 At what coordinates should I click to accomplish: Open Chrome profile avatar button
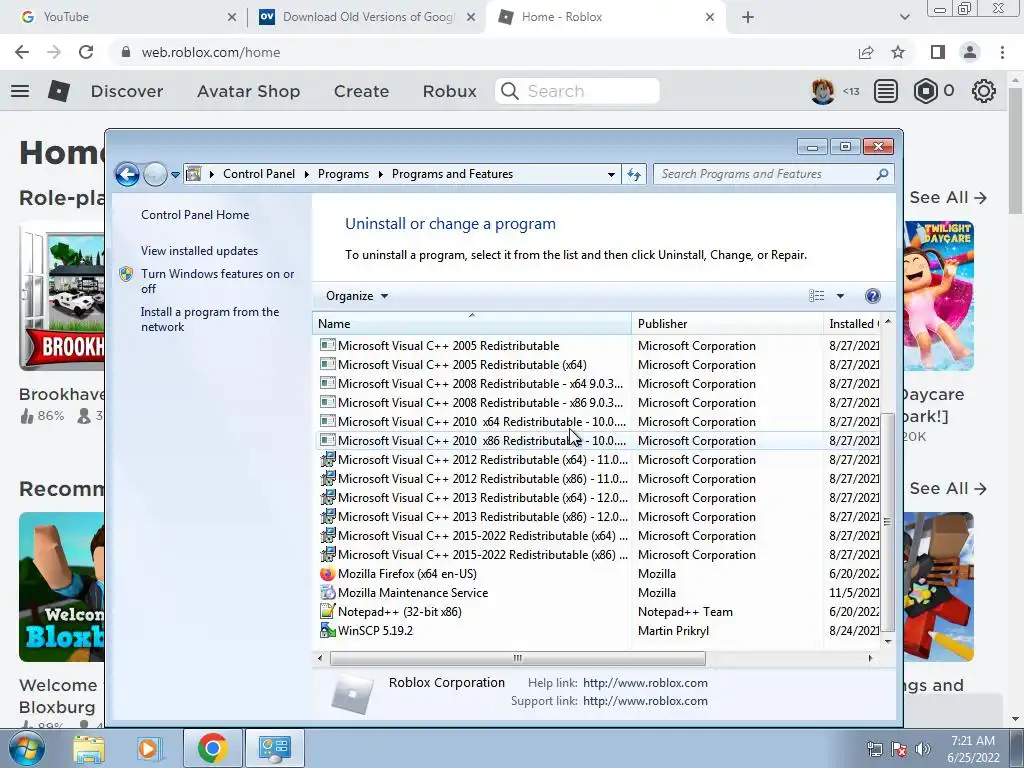click(x=970, y=52)
